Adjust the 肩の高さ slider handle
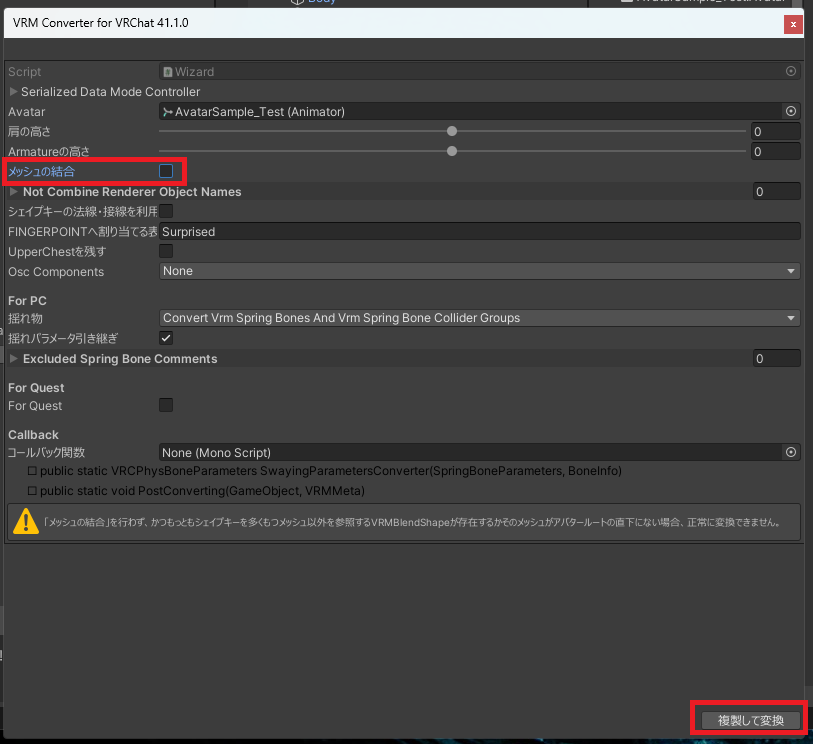The image size is (813, 744). (x=451, y=131)
